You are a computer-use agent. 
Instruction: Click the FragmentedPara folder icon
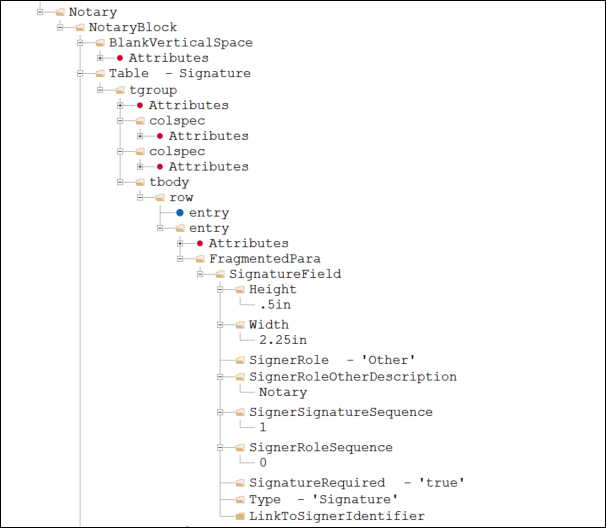(x=200, y=259)
